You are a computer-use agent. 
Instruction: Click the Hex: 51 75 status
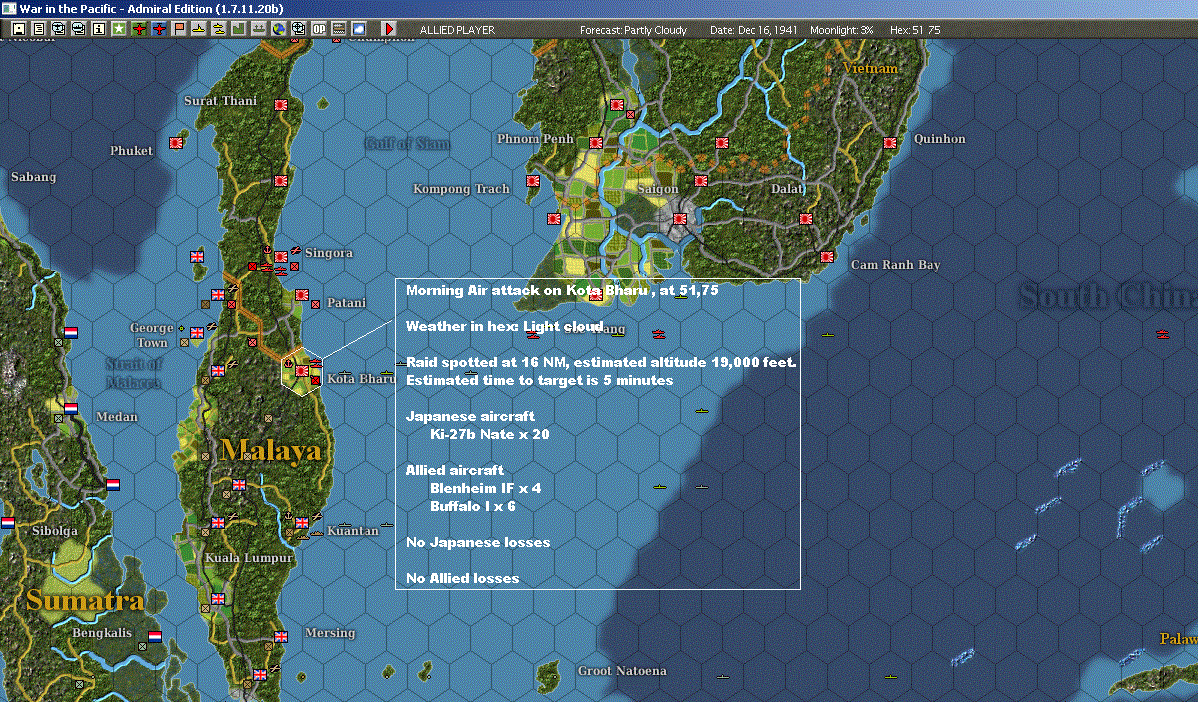tap(915, 30)
